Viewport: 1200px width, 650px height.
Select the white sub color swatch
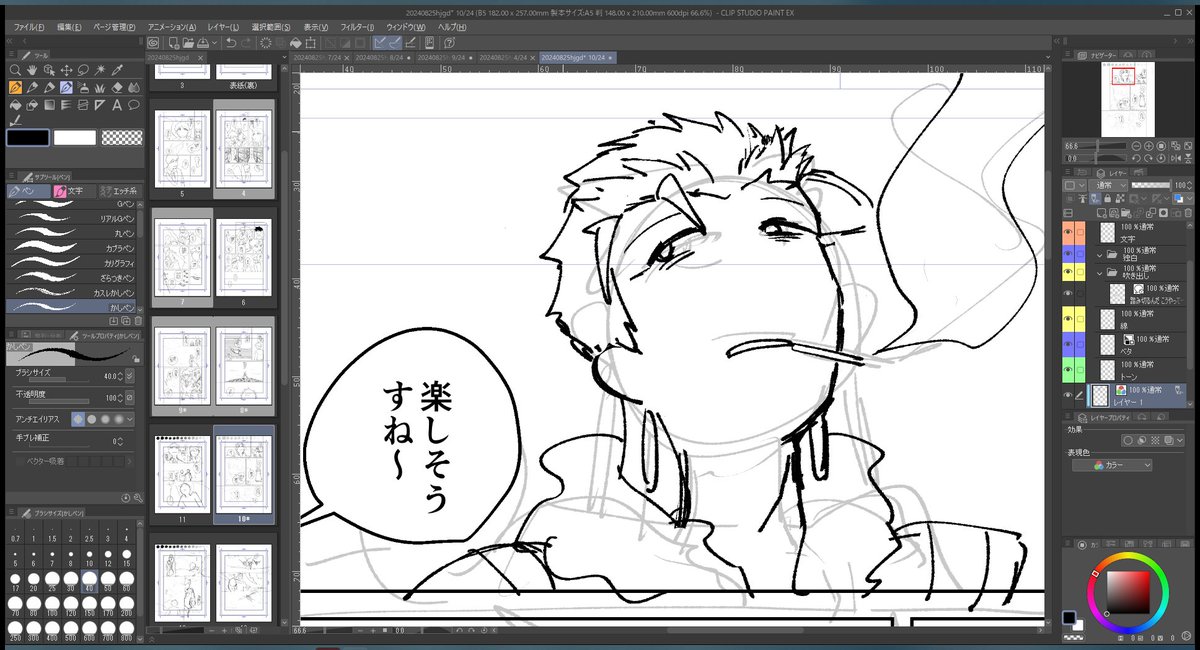[x=74, y=137]
